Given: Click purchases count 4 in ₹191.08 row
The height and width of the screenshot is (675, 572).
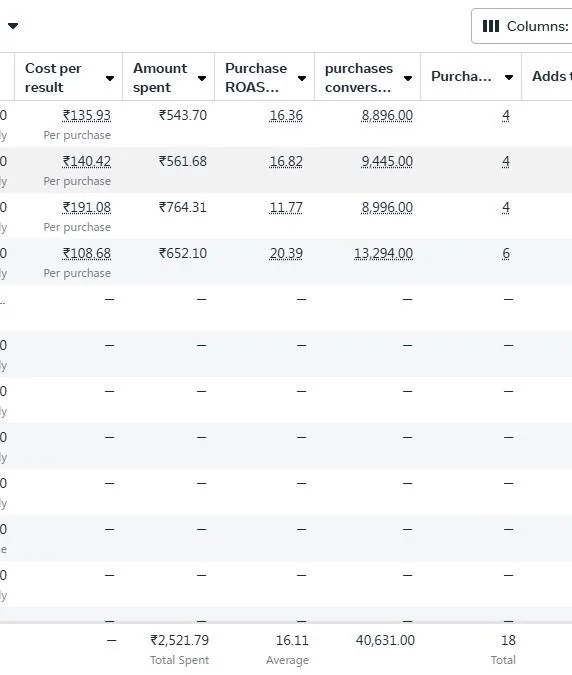Looking at the screenshot, I should [x=506, y=207].
